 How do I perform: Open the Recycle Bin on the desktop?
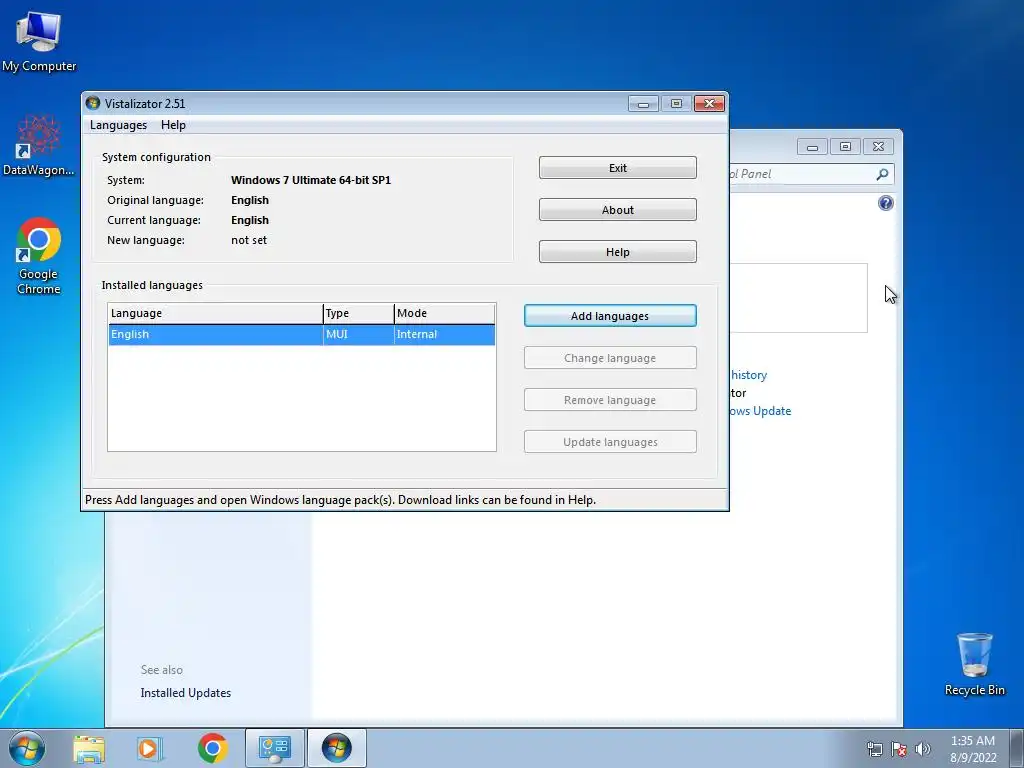tap(974, 664)
